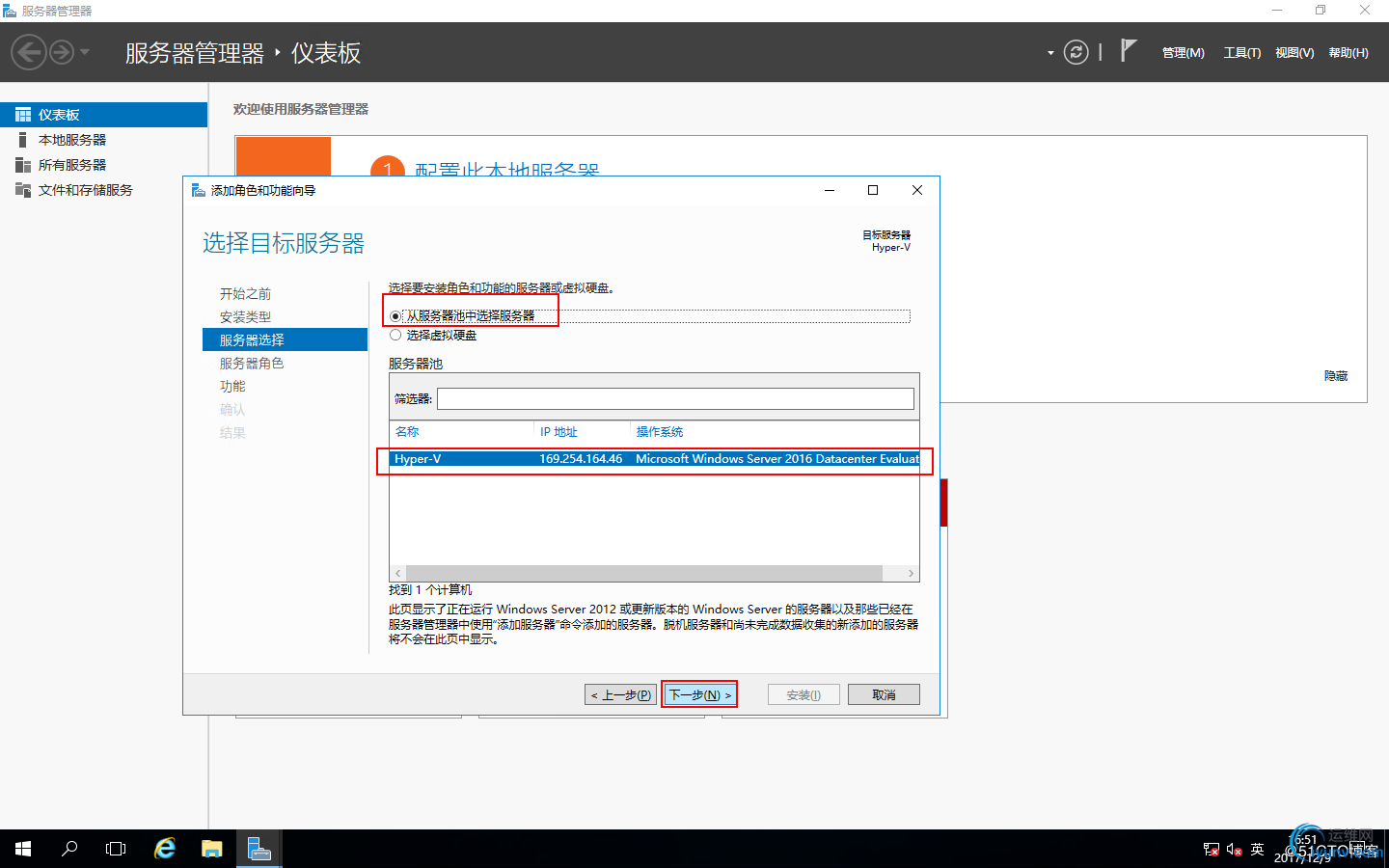Sort server pool by 操作系统 column header

660,432
